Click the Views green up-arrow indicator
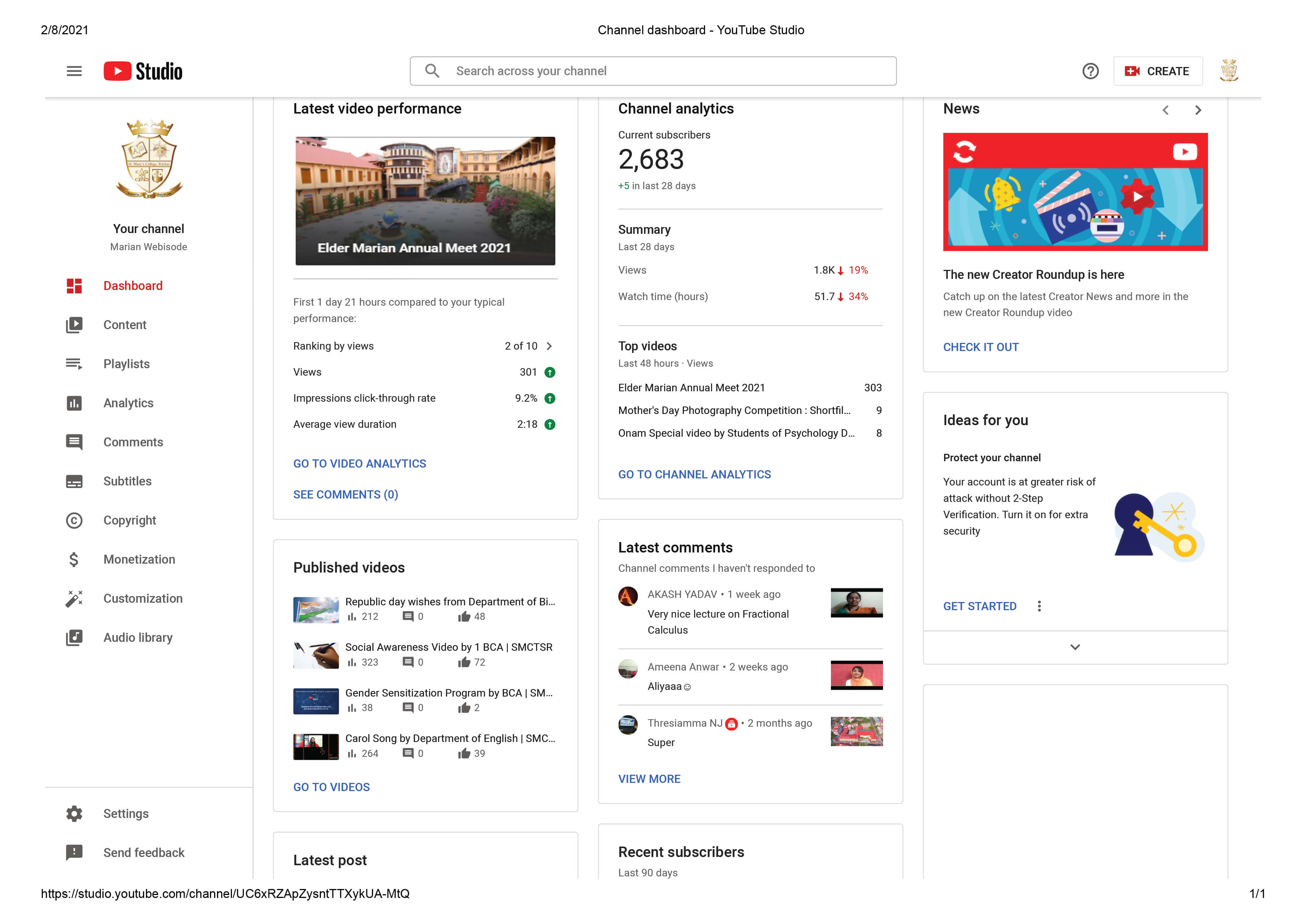 (549, 372)
